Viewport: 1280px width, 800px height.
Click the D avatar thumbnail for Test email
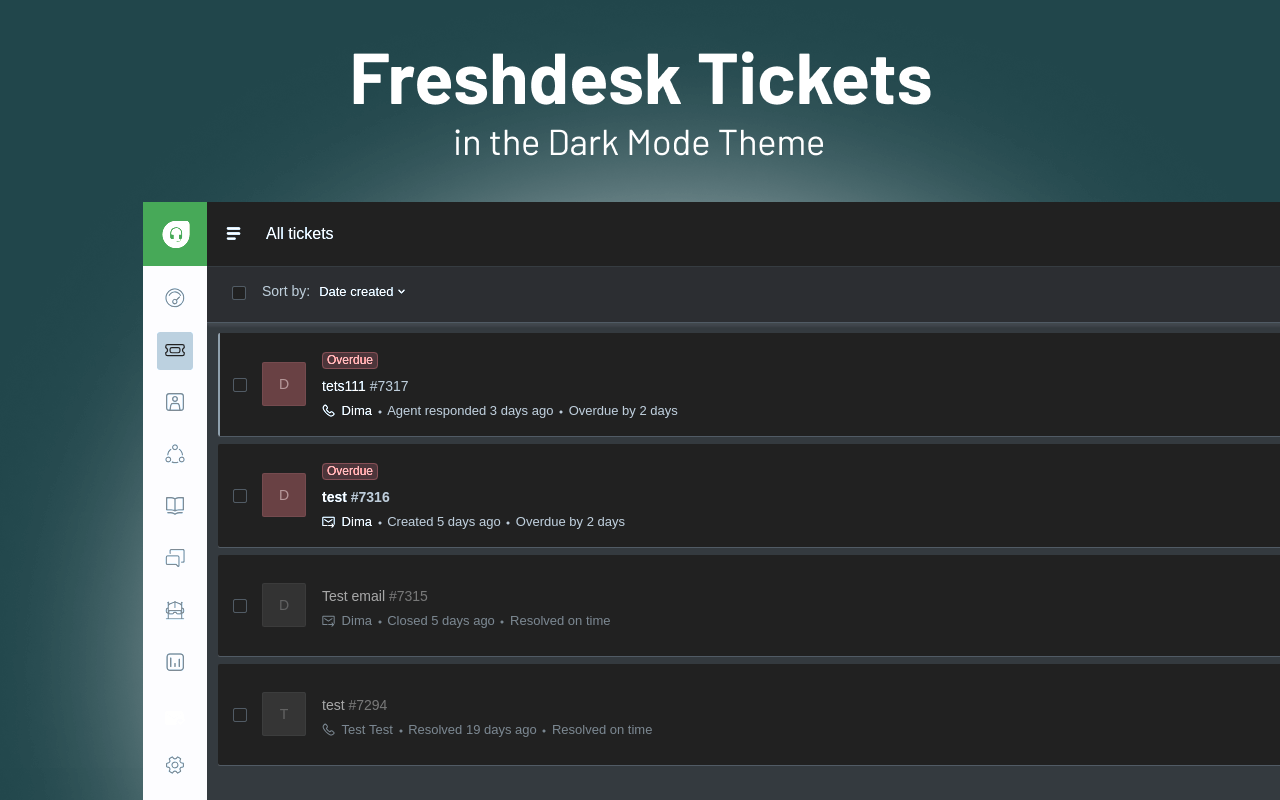[284, 605]
